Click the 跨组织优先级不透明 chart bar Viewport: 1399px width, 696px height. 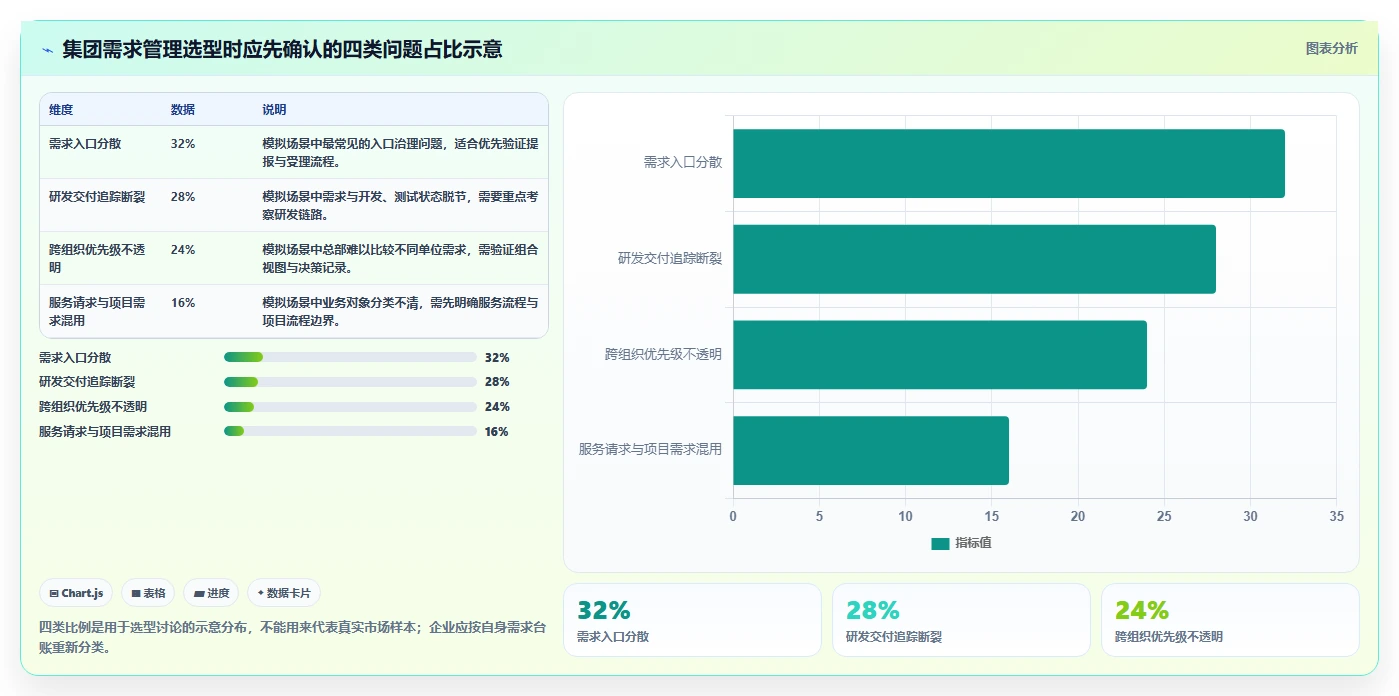point(940,355)
